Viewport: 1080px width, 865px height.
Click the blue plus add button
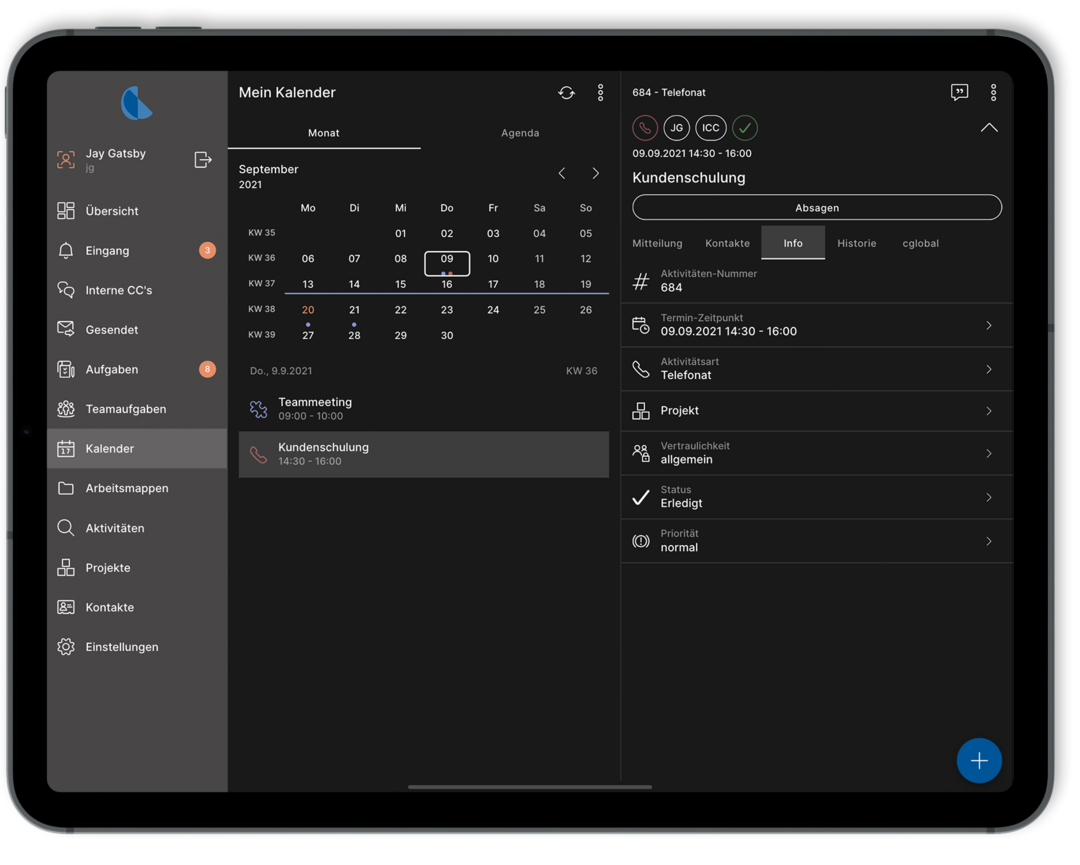tap(978, 761)
